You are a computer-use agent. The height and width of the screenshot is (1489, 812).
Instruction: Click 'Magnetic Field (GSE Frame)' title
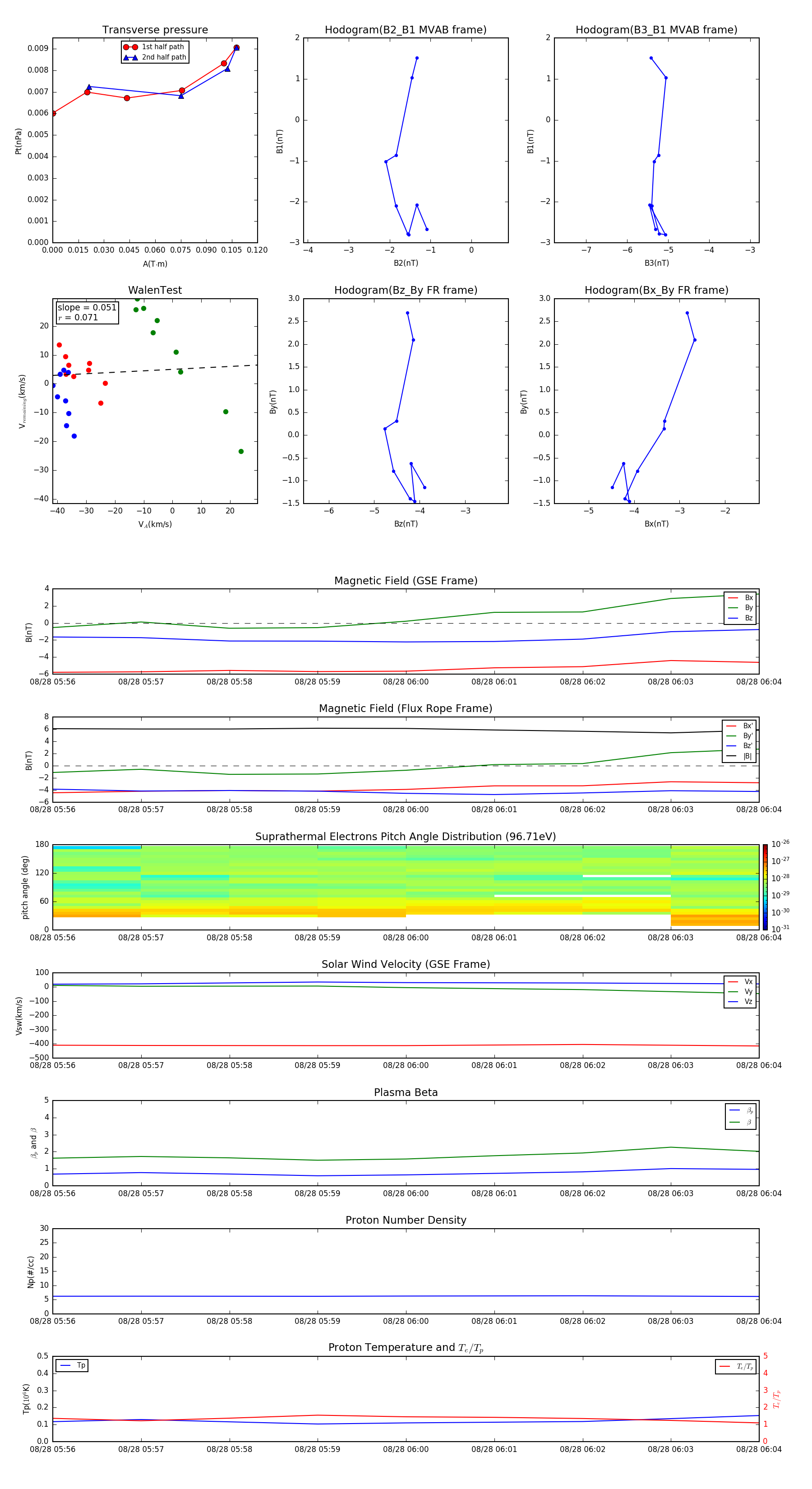[x=406, y=581]
